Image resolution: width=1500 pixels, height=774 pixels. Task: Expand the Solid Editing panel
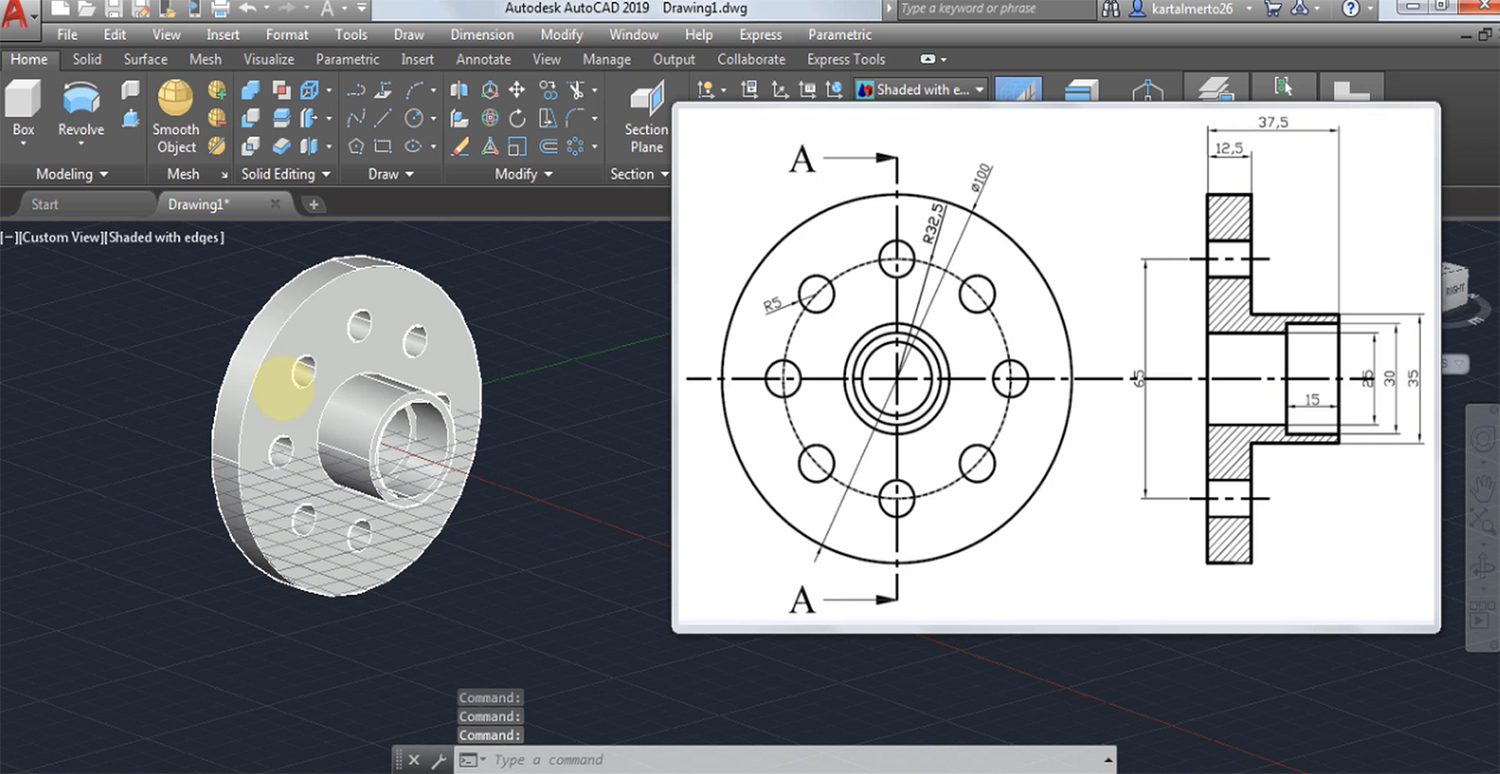click(285, 174)
